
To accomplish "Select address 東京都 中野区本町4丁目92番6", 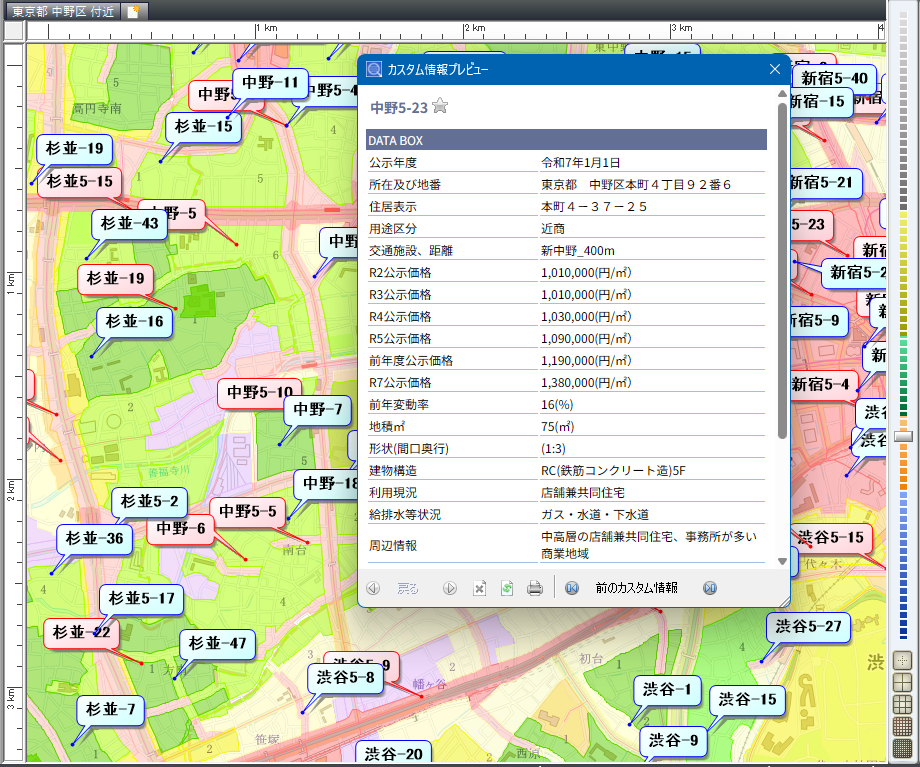I will (x=635, y=185).
